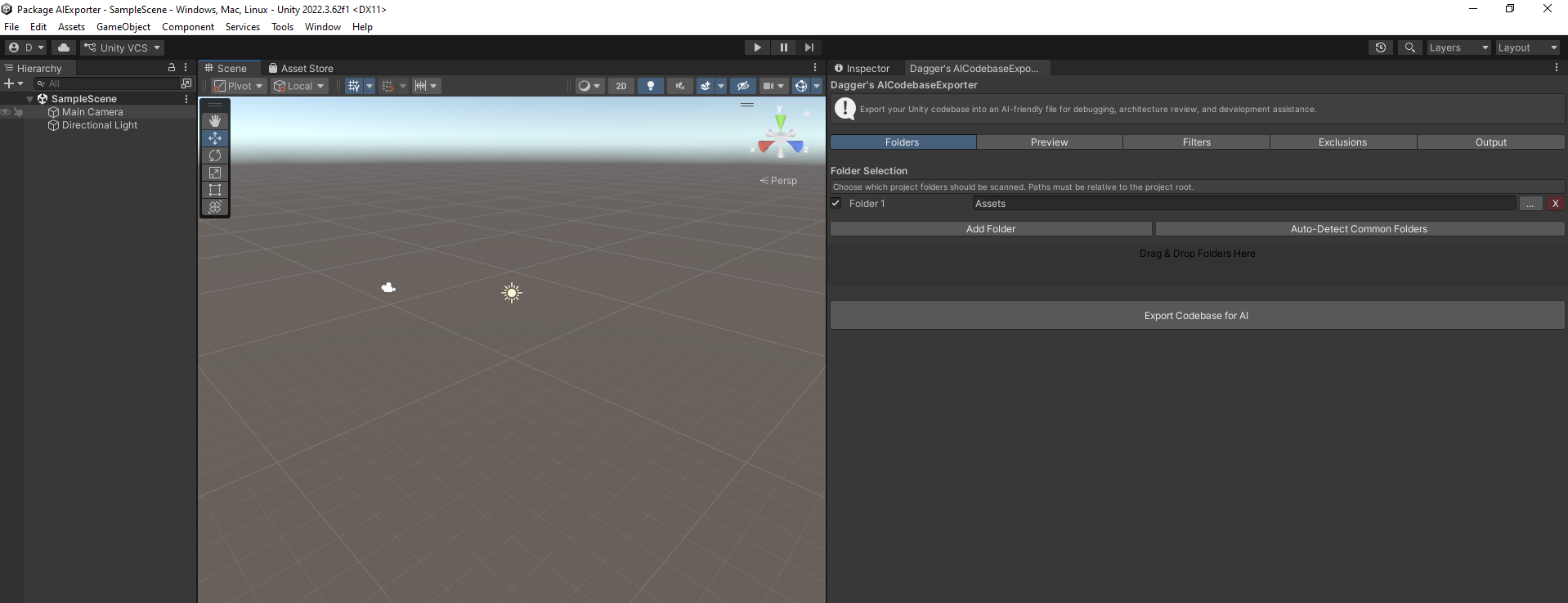Image resolution: width=1568 pixels, height=603 pixels.
Task: Collapse the SampleScene tree
Action: click(x=30, y=99)
